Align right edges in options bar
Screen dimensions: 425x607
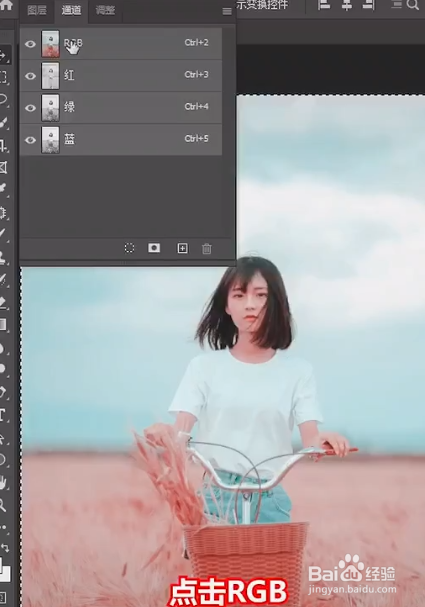click(368, 4)
